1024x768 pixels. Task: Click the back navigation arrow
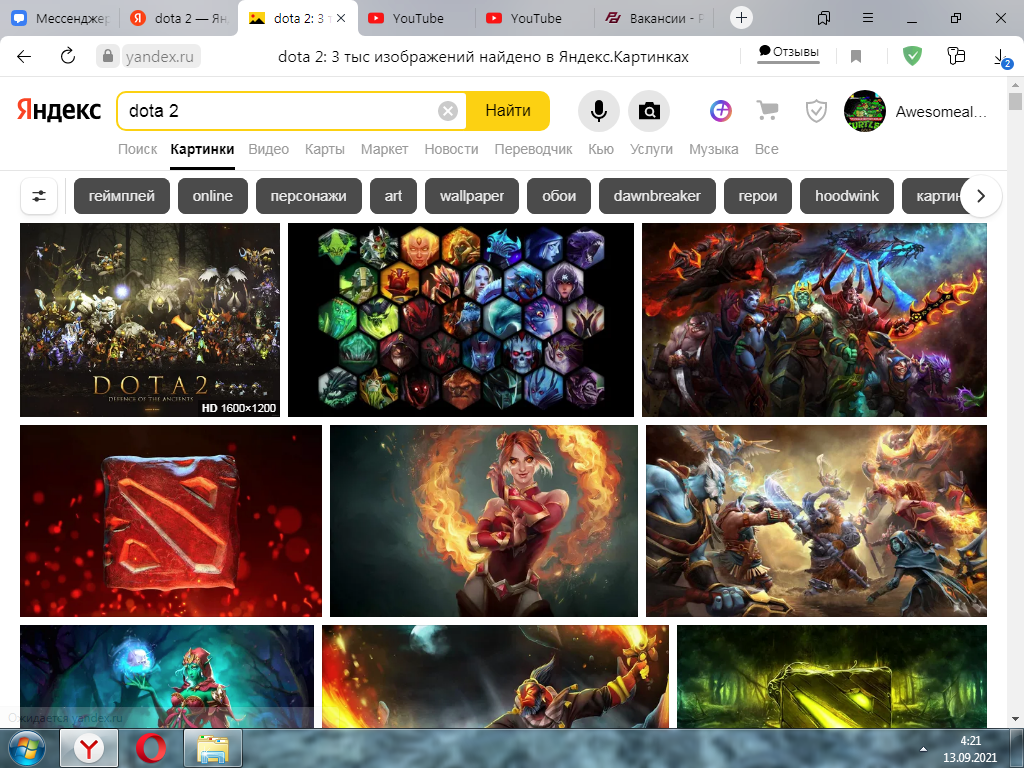coord(24,57)
